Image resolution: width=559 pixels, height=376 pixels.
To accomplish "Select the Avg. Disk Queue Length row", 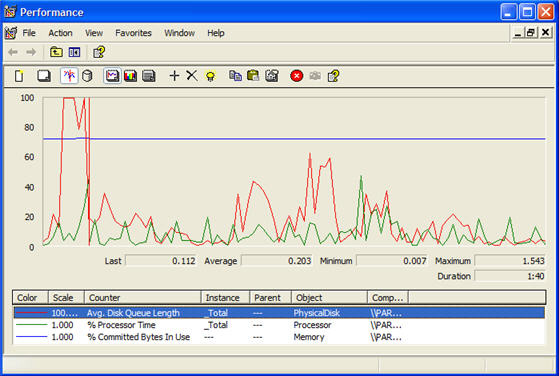I will tap(279, 313).
